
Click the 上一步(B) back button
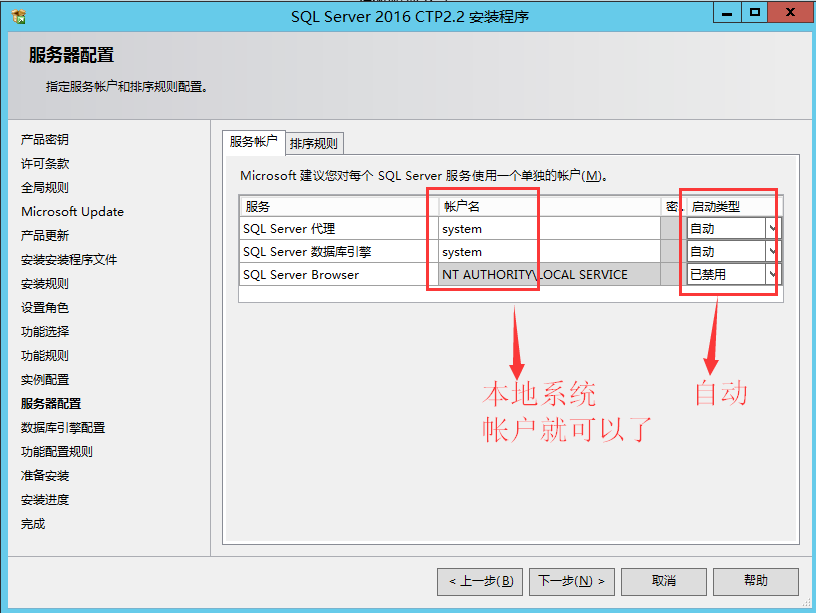[x=480, y=581]
